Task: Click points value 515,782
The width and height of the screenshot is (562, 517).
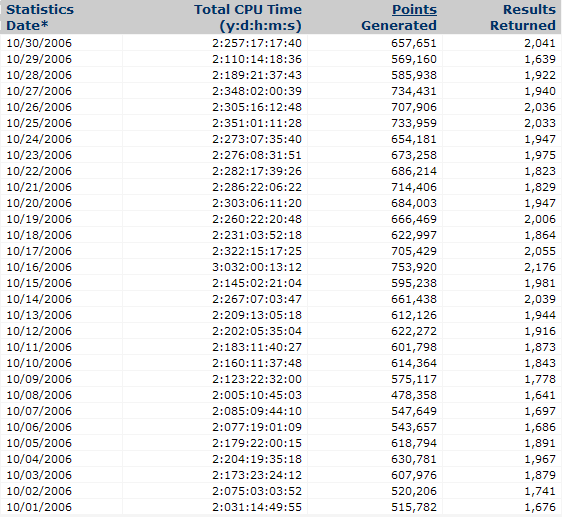Action: (414, 507)
